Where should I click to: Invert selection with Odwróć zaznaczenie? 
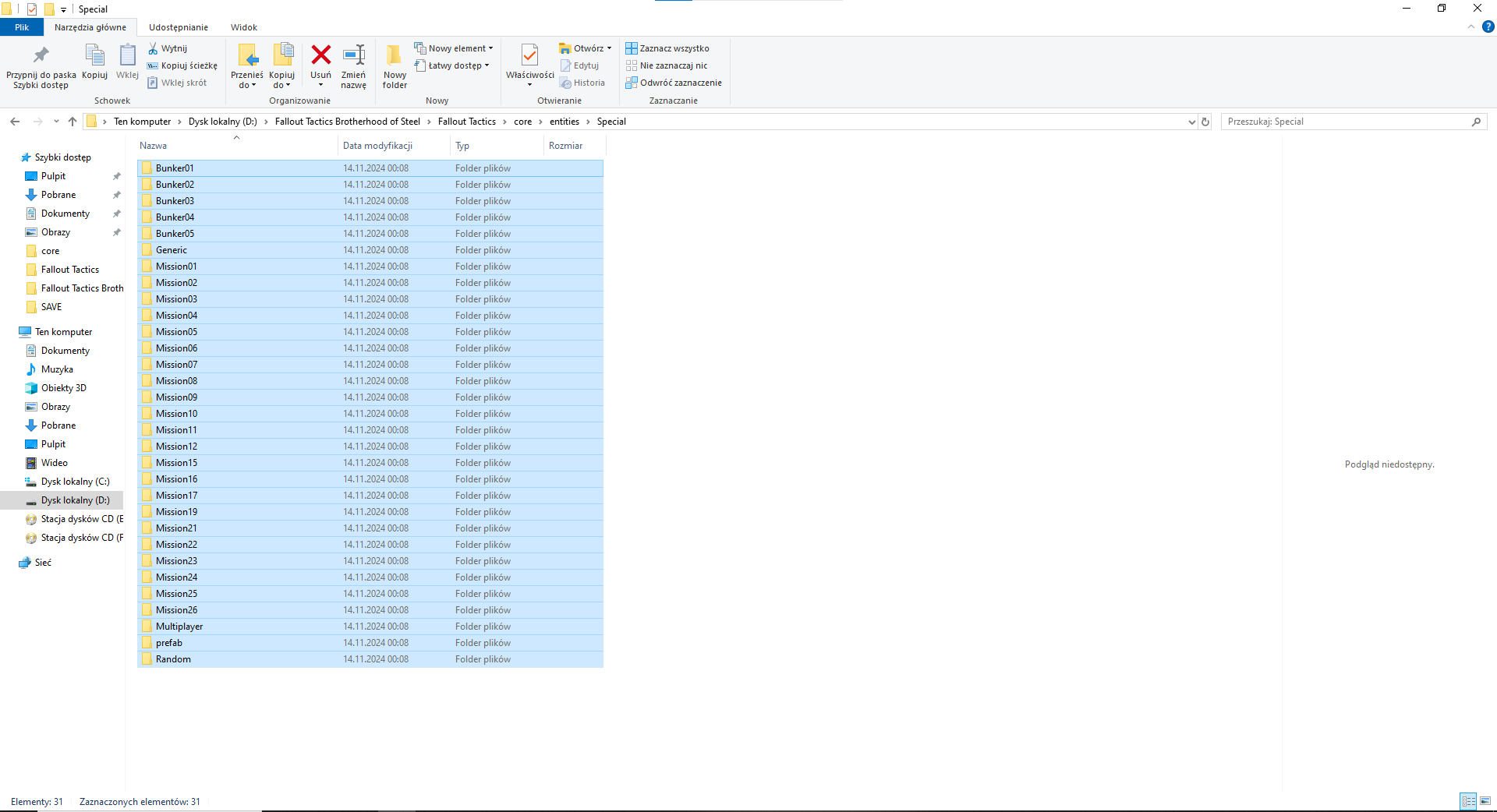(x=674, y=83)
